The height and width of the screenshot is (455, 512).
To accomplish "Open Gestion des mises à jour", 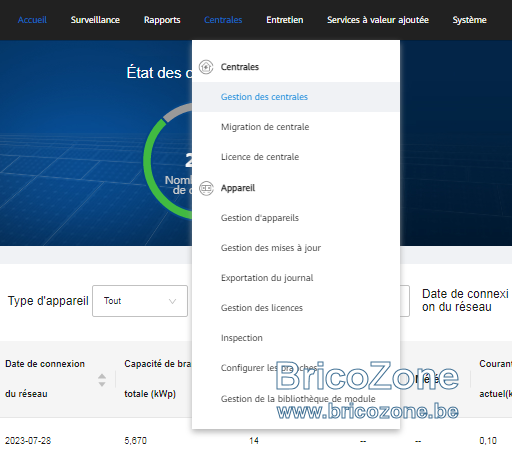I will (x=271, y=248).
